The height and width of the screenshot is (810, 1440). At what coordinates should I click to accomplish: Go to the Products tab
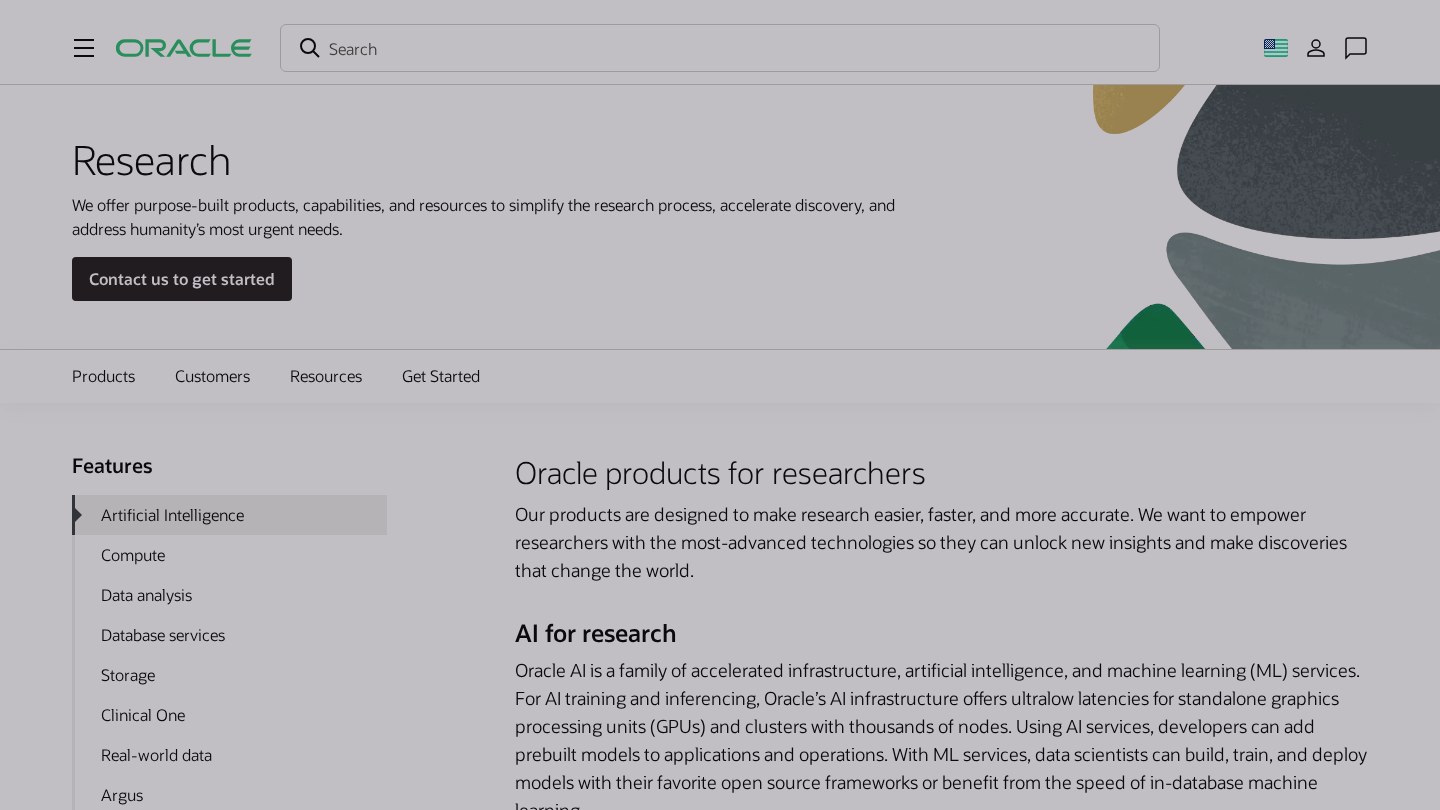(x=103, y=376)
